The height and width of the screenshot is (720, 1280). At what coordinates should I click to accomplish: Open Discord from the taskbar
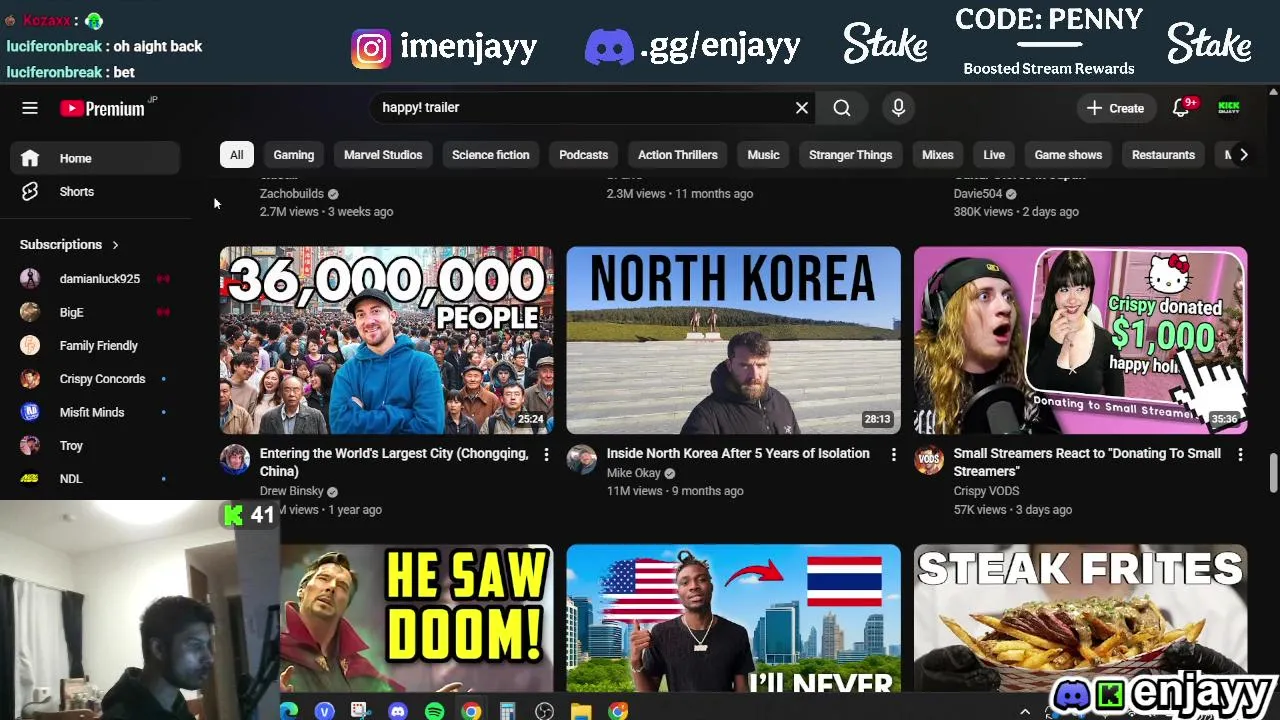pyautogui.click(x=398, y=711)
